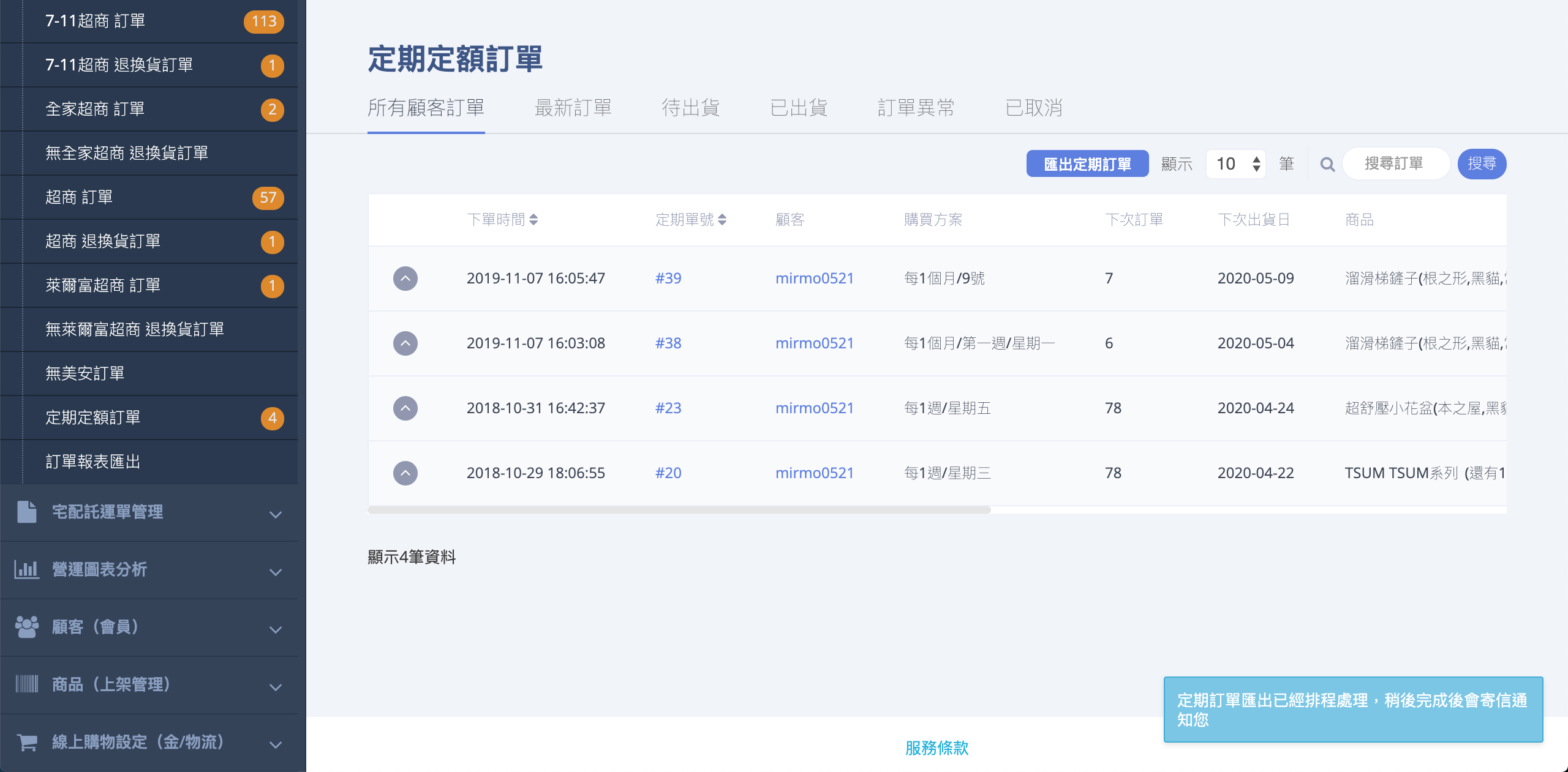Click purchase plan 每1週/星期三

(x=948, y=473)
